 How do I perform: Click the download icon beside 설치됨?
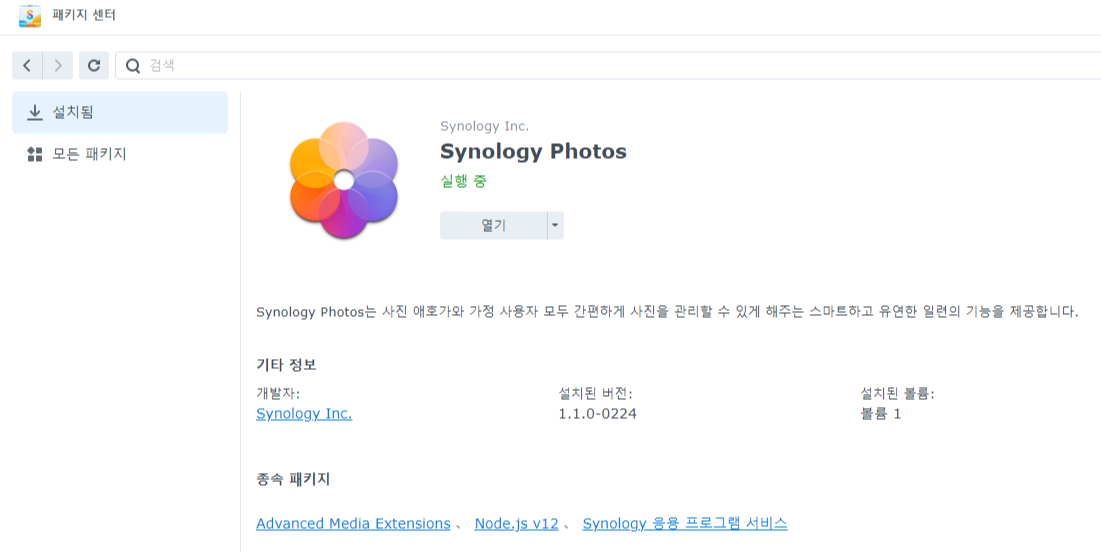coord(34,112)
